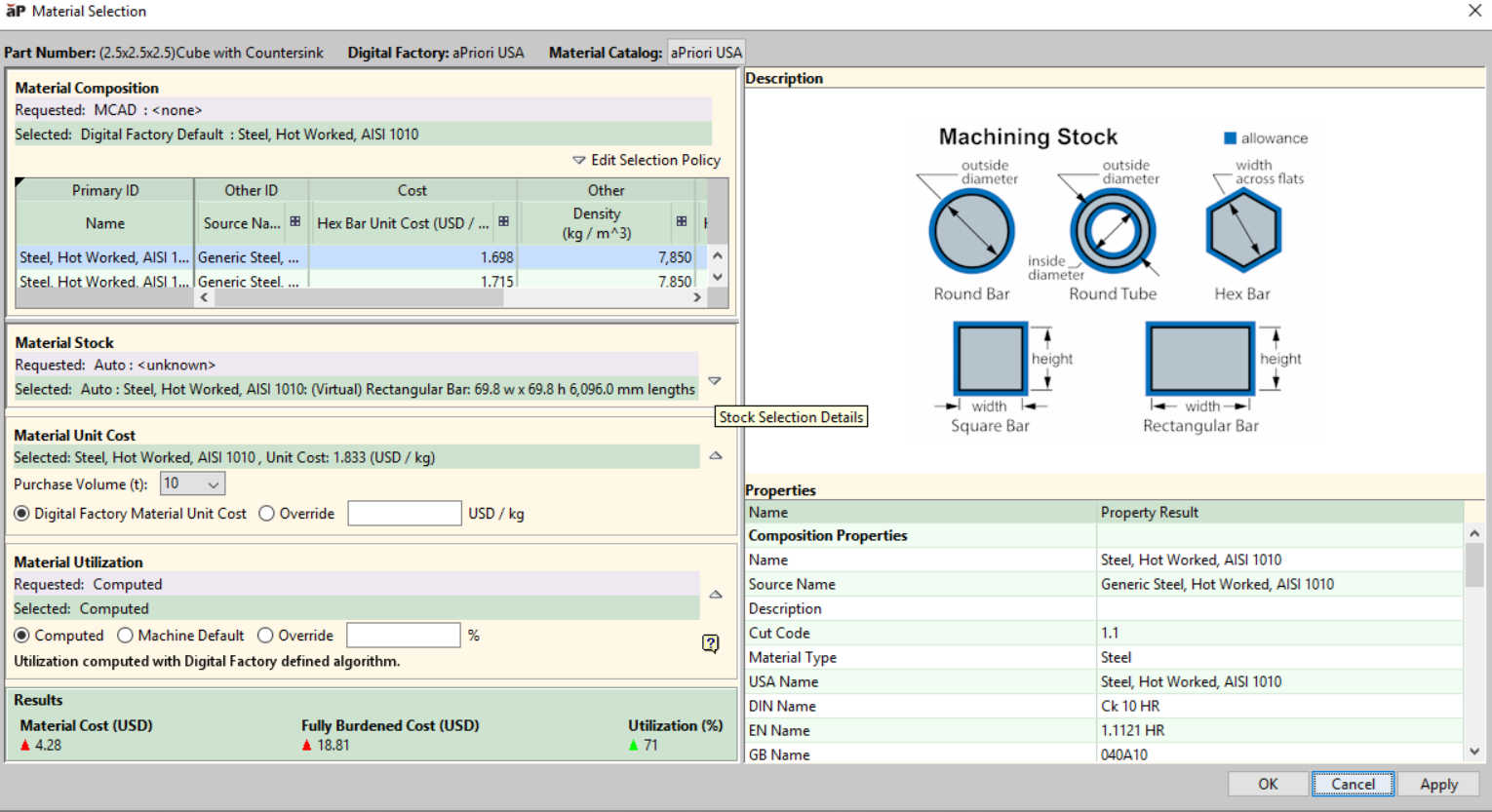This screenshot has width=1492, height=812.
Task: Select Digital Factory Material Unit Cost radio
Action: click(x=21, y=514)
